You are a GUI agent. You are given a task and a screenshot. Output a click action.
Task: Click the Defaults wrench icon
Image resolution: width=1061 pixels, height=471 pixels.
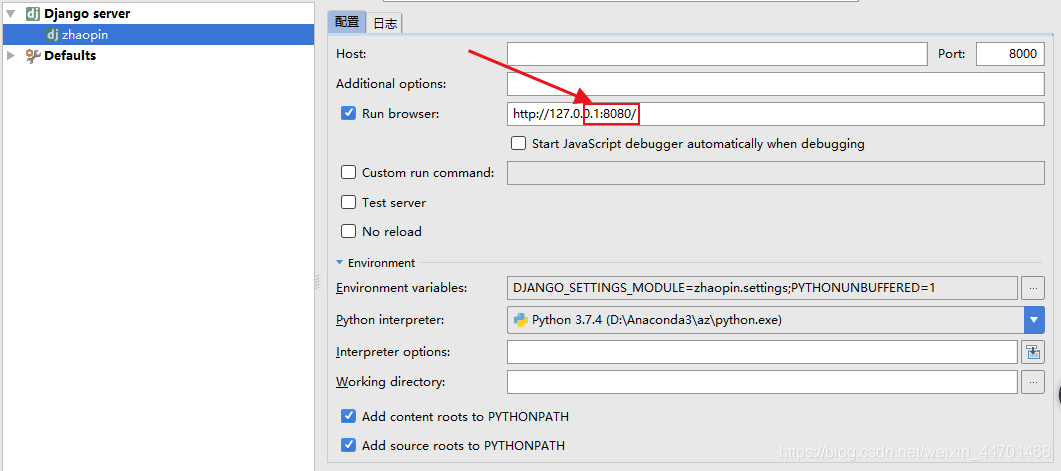click(33, 55)
